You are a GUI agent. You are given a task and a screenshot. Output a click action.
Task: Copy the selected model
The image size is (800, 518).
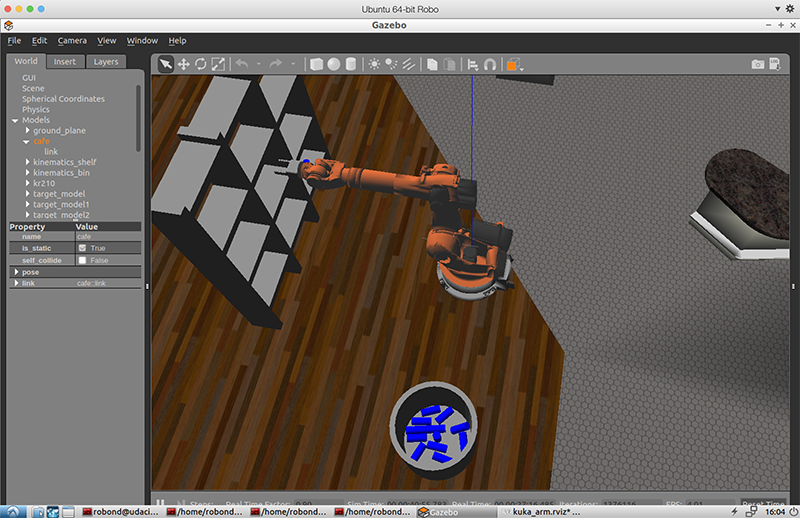coord(432,64)
